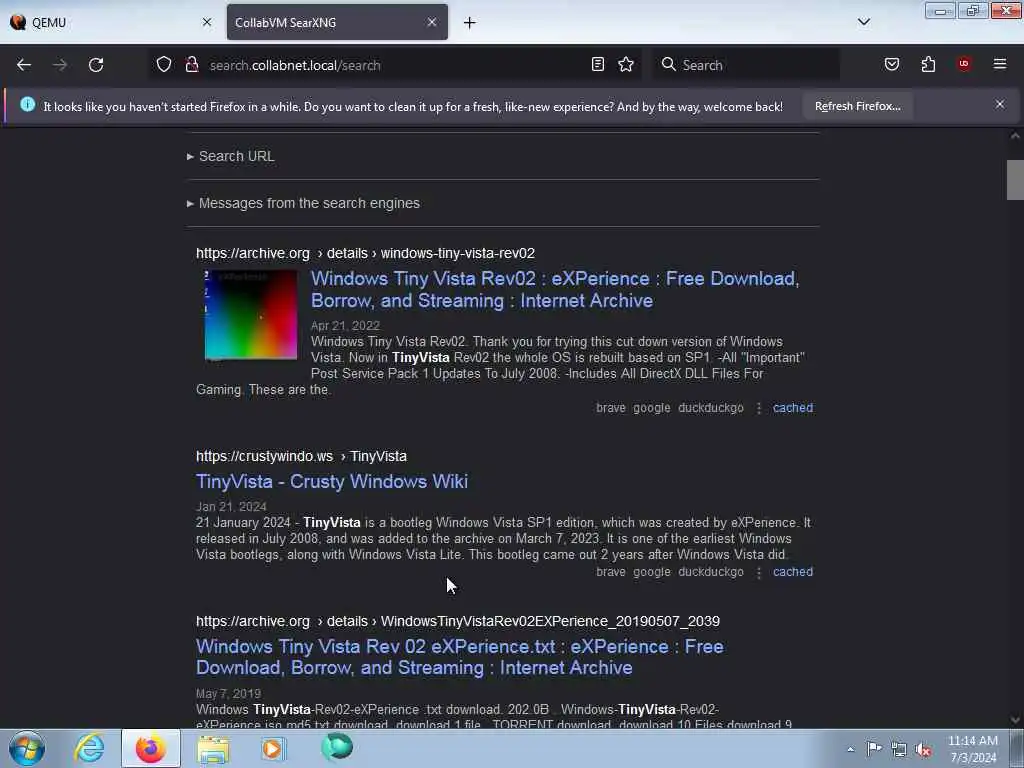Click the forward navigation arrow
This screenshot has height=768, width=1024.
pyautogui.click(x=59, y=65)
